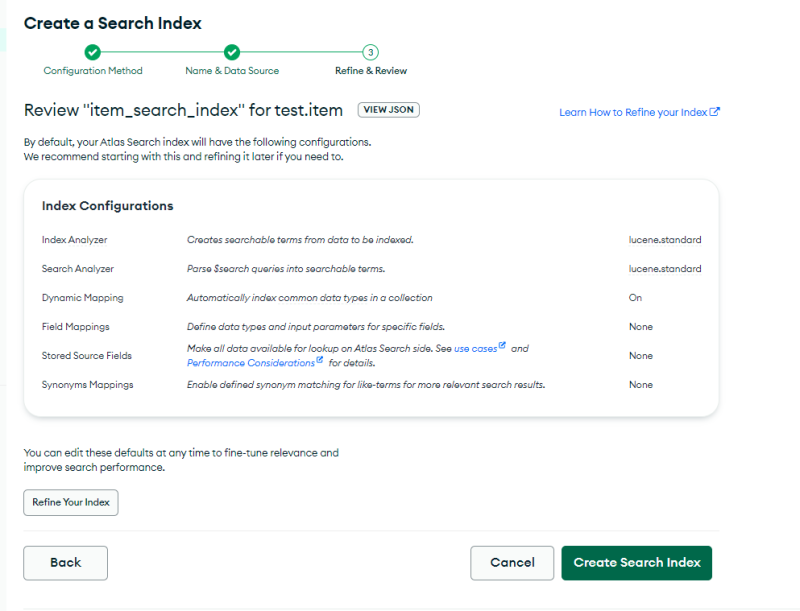The width and height of the screenshot is (800, 611).
Task: Select the Refine & Review step label
Action: click(371, 71)
